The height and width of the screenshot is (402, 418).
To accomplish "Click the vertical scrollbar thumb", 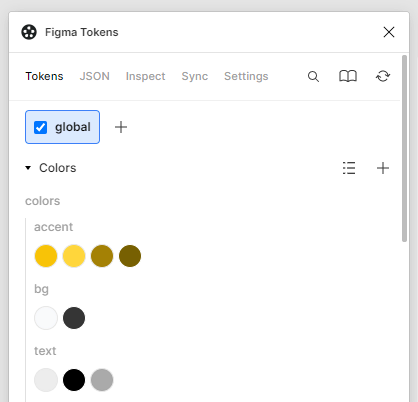I will pyautogui.click(x=404, y=148).
